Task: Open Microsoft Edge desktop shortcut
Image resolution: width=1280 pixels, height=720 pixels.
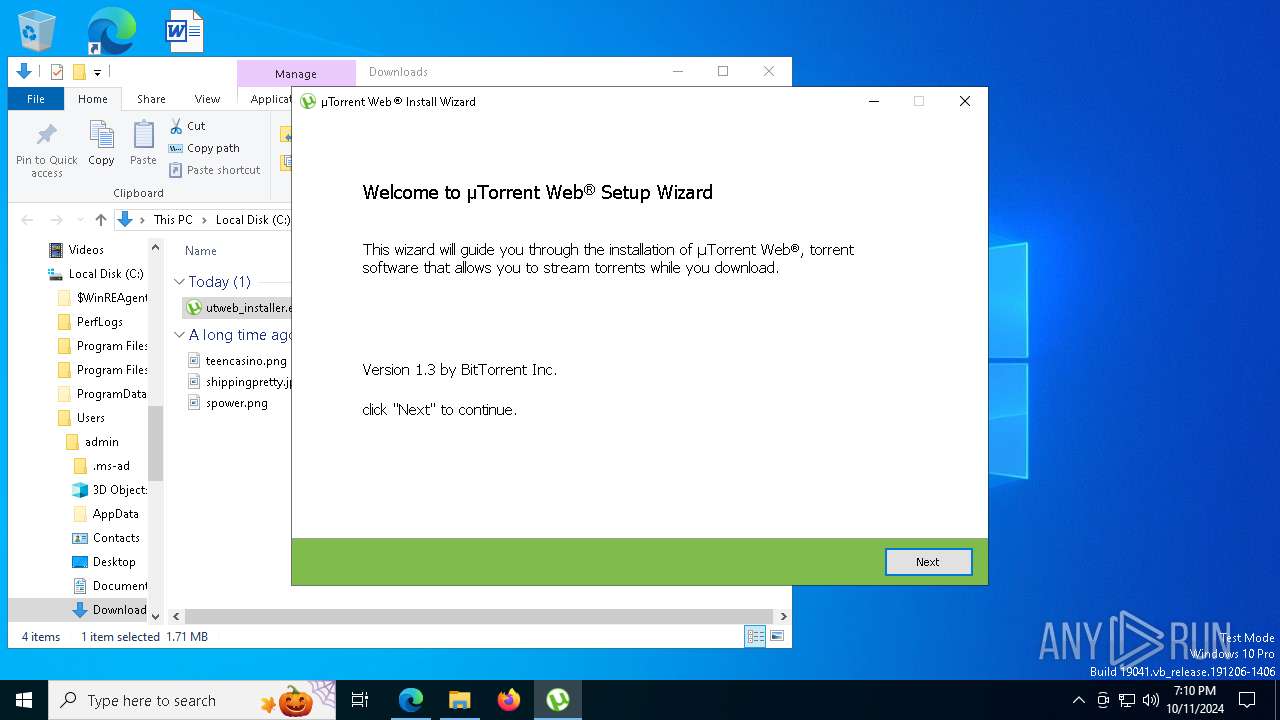Action: tap(110, 31)
